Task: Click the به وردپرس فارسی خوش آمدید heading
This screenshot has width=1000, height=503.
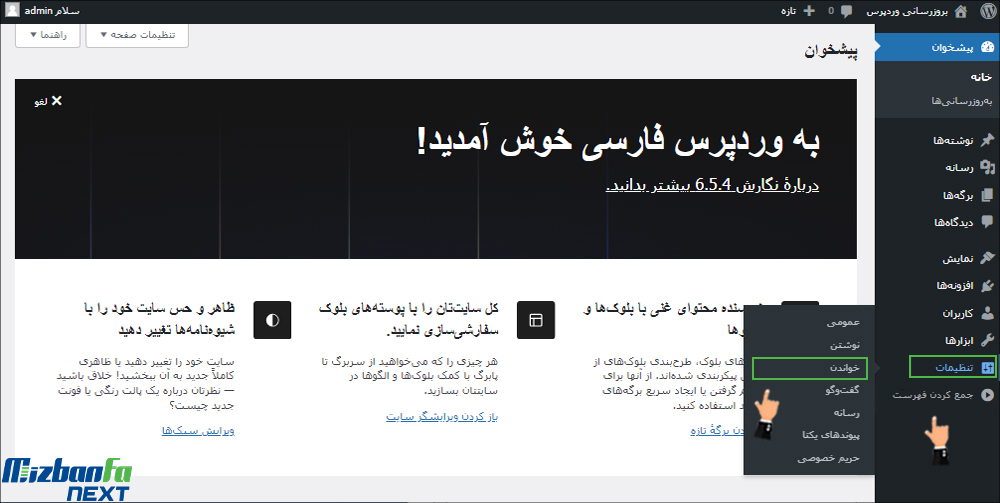Action: tap(617, 140)
